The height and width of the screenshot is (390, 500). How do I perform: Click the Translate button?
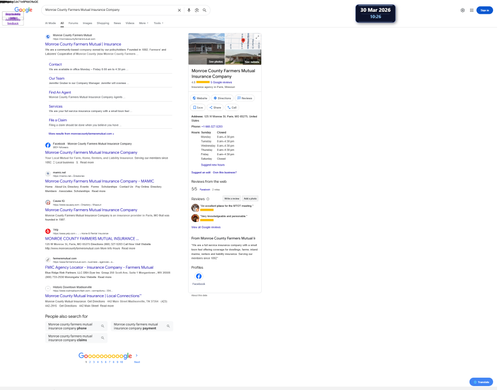pyautogui.click(x=481, y=382)
